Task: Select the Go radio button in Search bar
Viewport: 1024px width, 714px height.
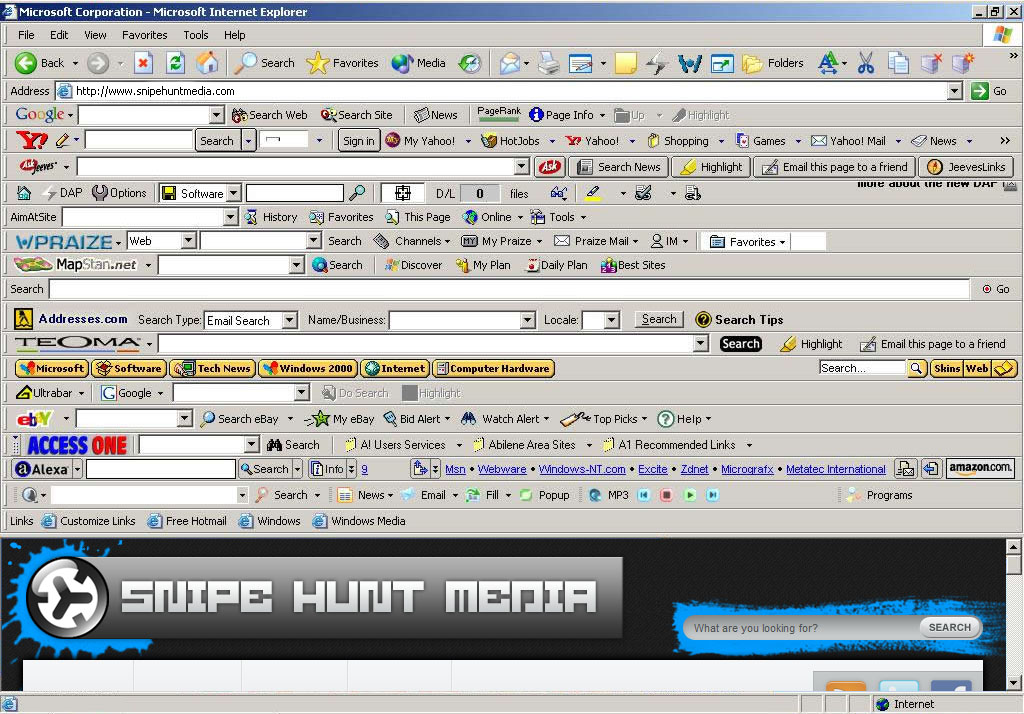Action: pyautogui.click(x=987, y=289)
